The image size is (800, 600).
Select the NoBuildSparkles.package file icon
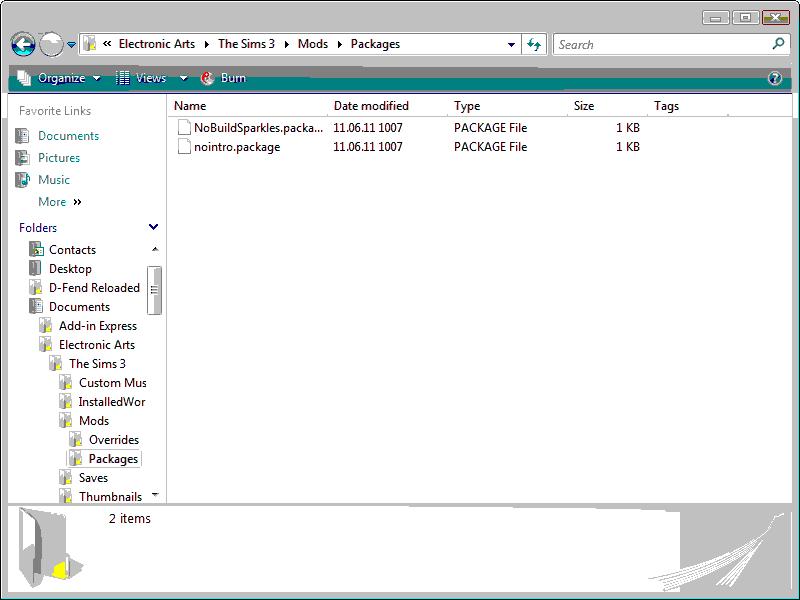[x=183, y=128]
